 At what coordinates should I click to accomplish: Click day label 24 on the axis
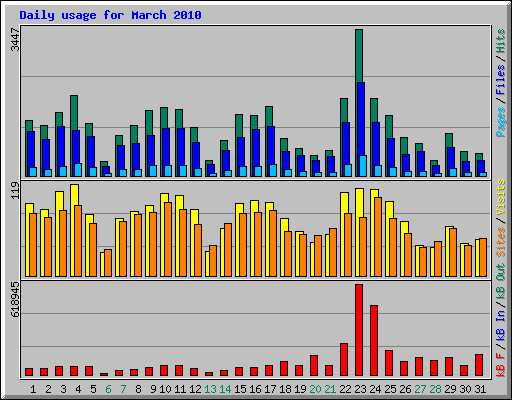pos(375,389)
